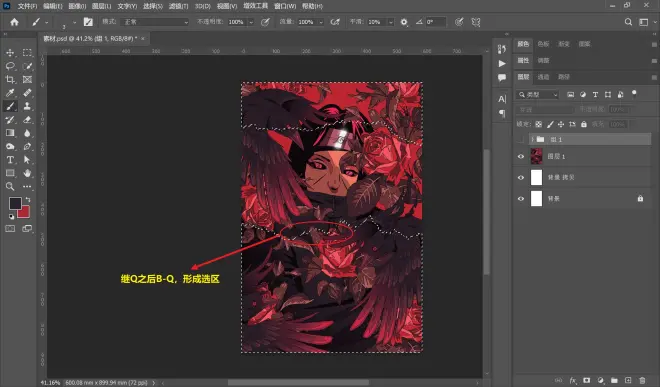660x387 pixels.
Task: Change screen mode button in toolbox
Action: coord(27,229)
